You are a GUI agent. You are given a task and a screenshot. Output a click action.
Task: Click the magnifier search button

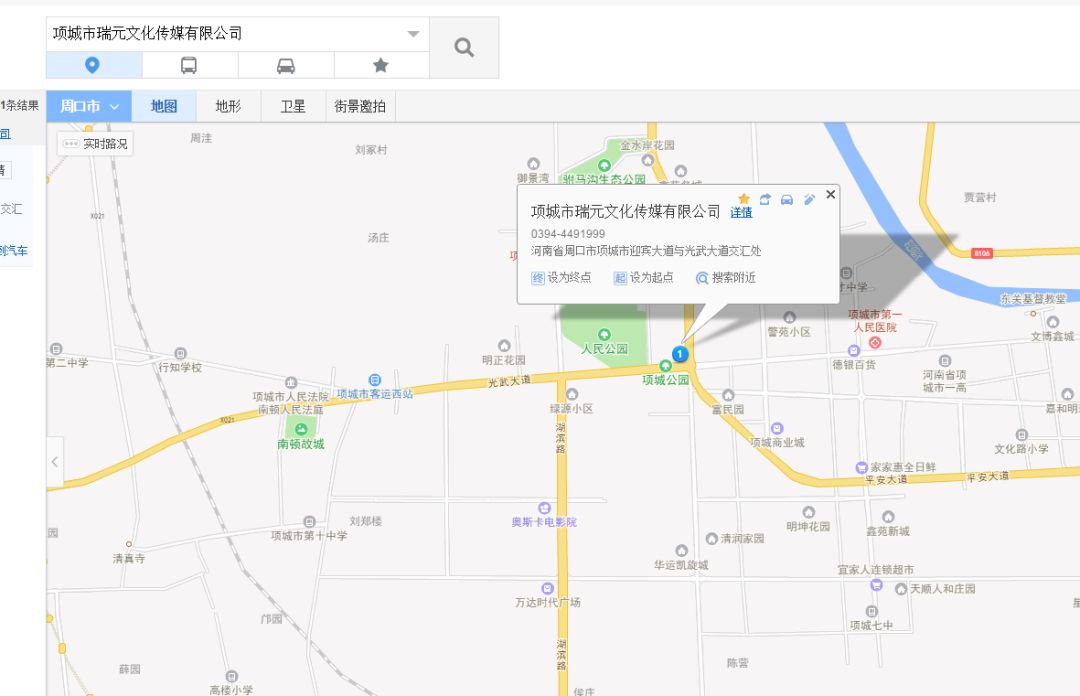[x=464, y=48]
